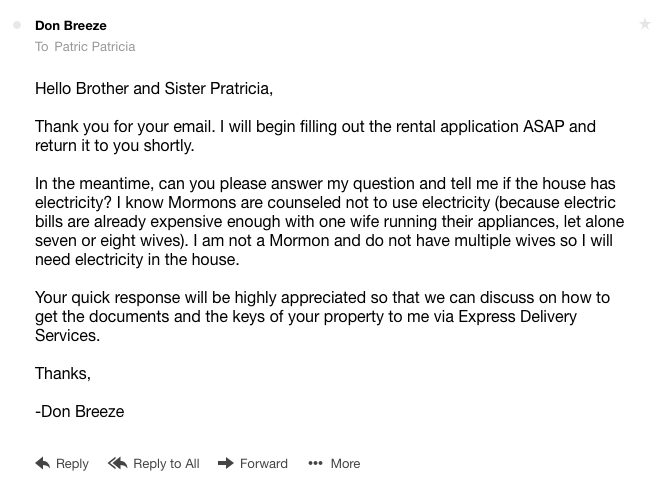Click the paragraph asking about electricity

[329, 222]
